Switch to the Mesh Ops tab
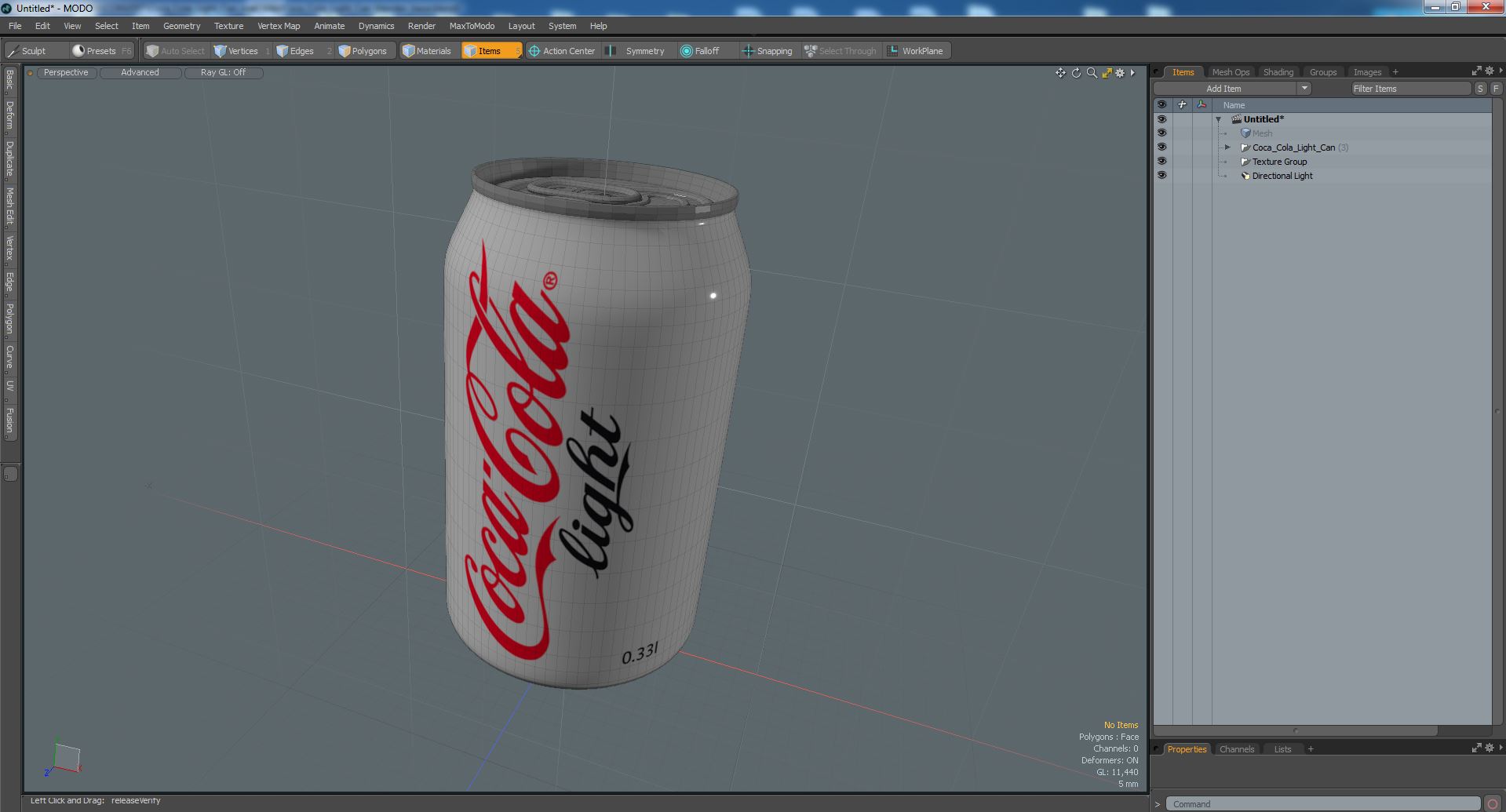 1231,72
